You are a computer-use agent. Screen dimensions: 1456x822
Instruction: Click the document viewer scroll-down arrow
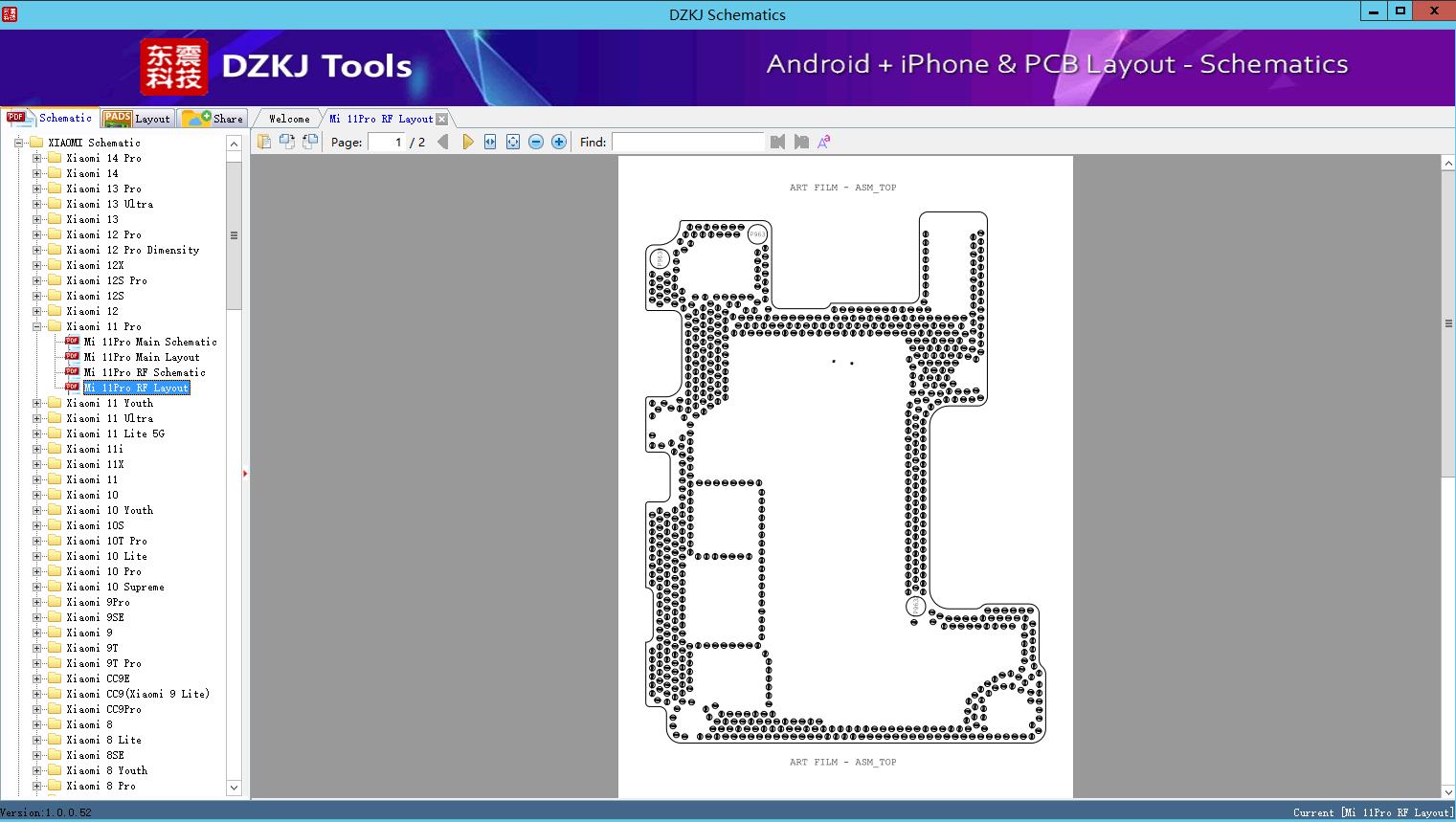coord(1448,791)
